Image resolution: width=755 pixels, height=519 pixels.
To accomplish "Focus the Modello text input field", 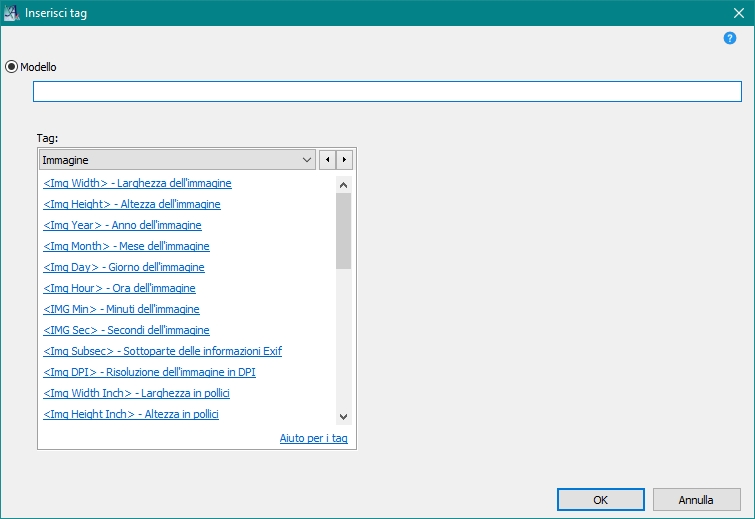I will [x=387, y=91].
